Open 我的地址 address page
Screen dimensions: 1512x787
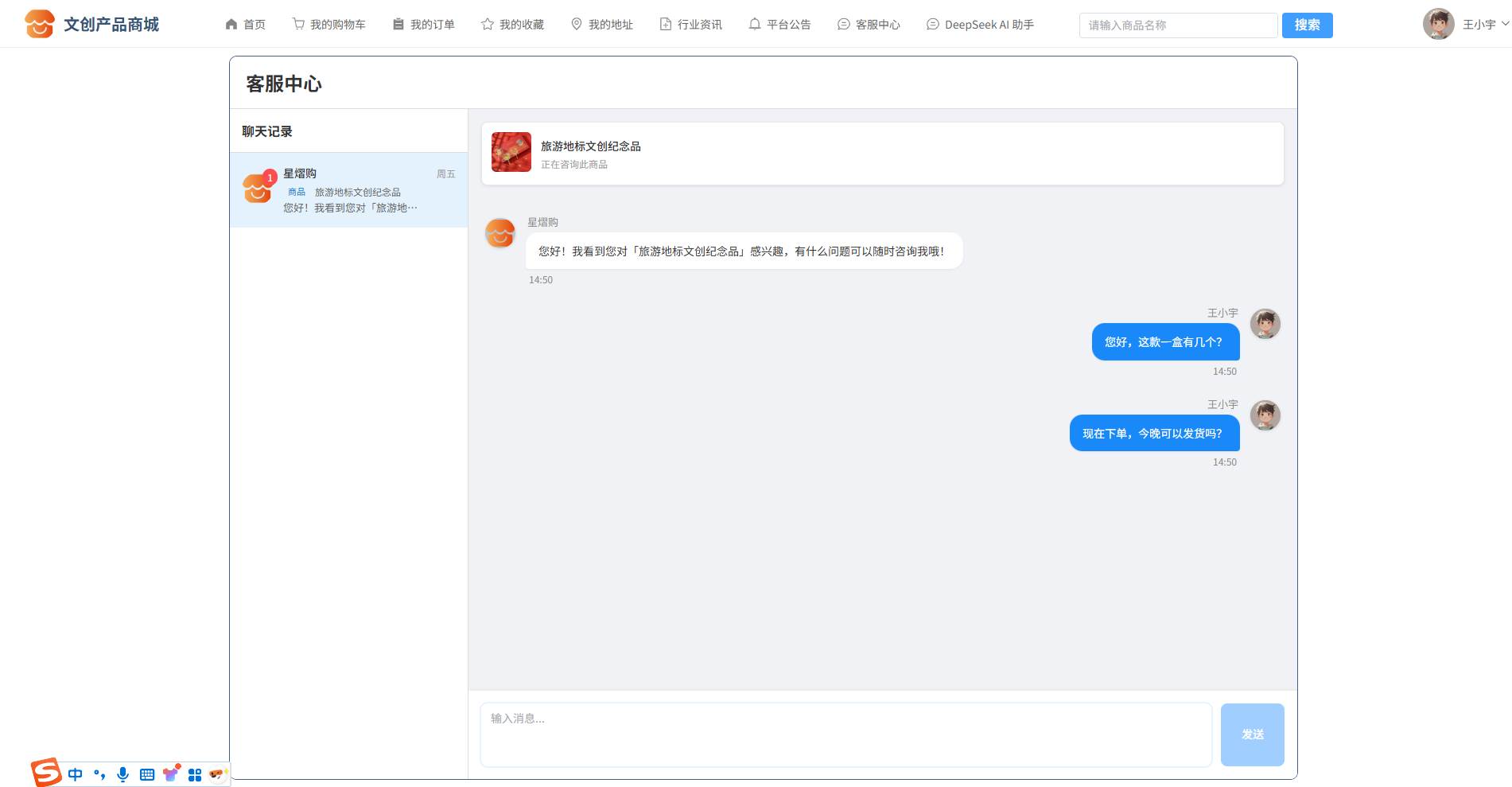pos(601,25)
